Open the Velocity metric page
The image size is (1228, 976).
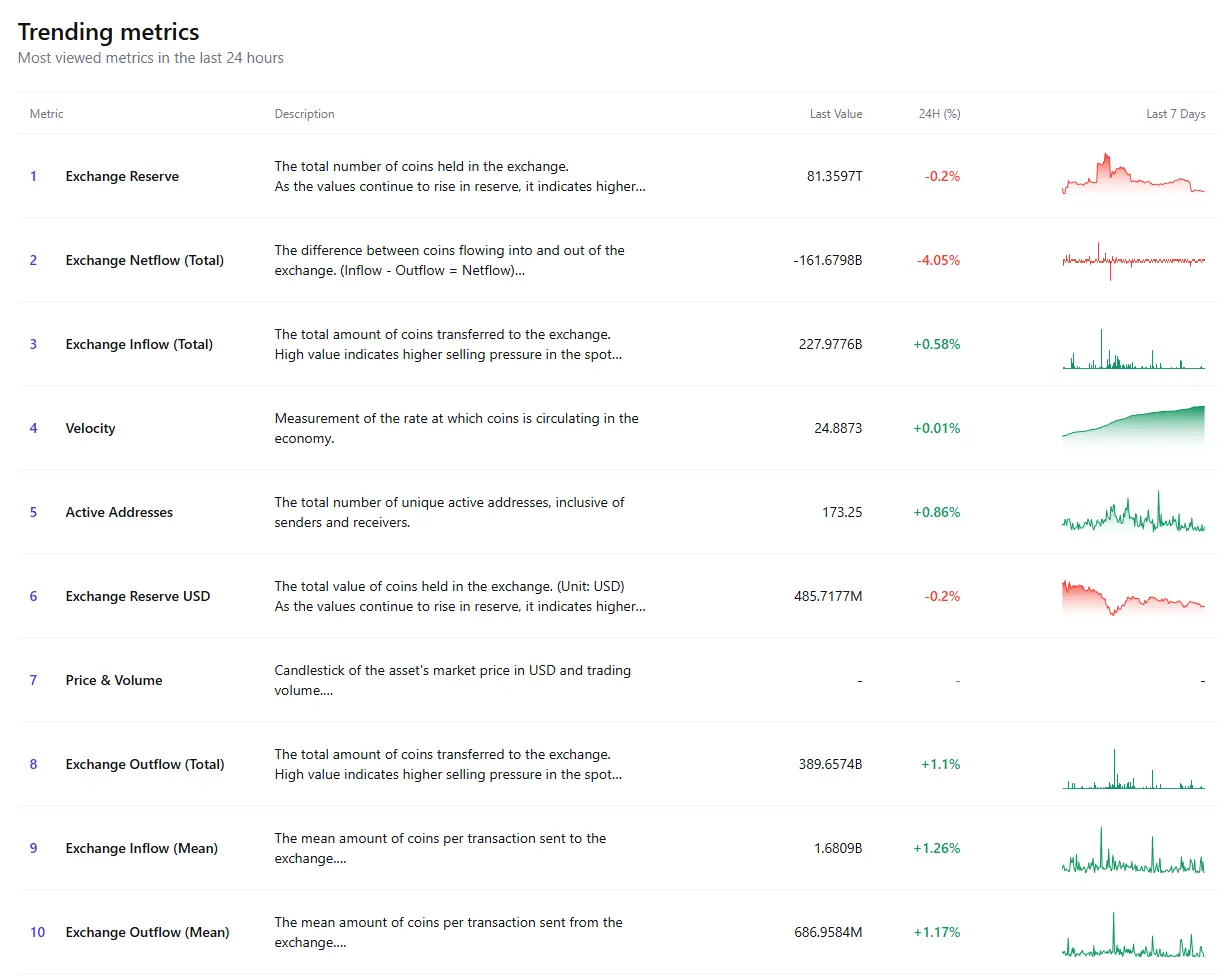click(90, 428)
